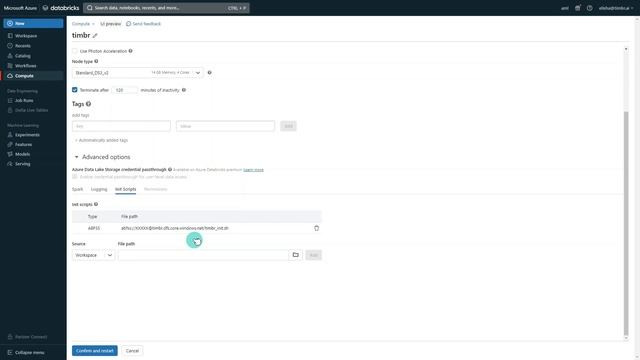The image size is (640, 360).
Task: Open the gift box what's-new icon
Action: [578, 8]
